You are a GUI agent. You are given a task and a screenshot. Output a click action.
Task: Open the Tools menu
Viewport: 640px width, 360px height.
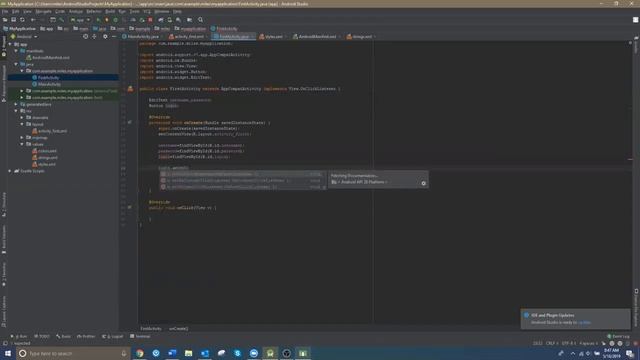[x=134, y=11]
